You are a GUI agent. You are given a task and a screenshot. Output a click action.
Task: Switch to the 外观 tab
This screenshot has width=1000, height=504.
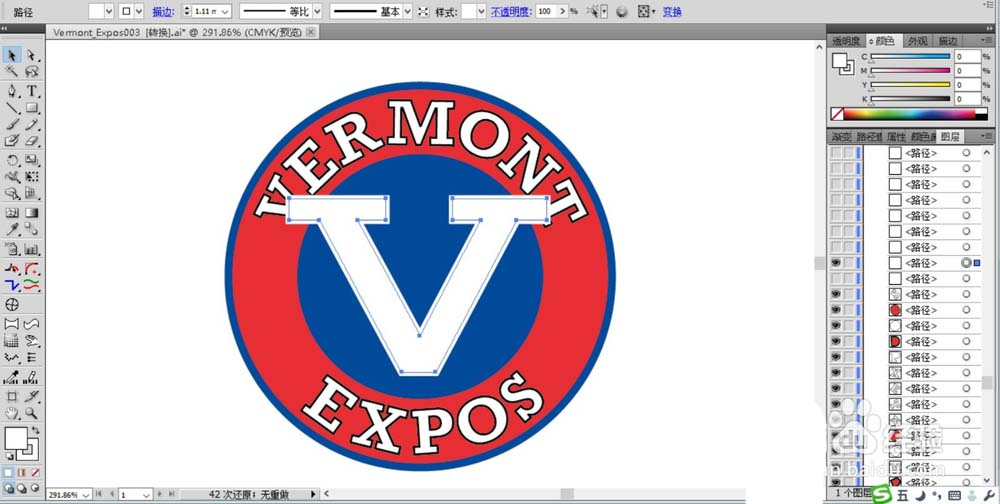[917, 41]
